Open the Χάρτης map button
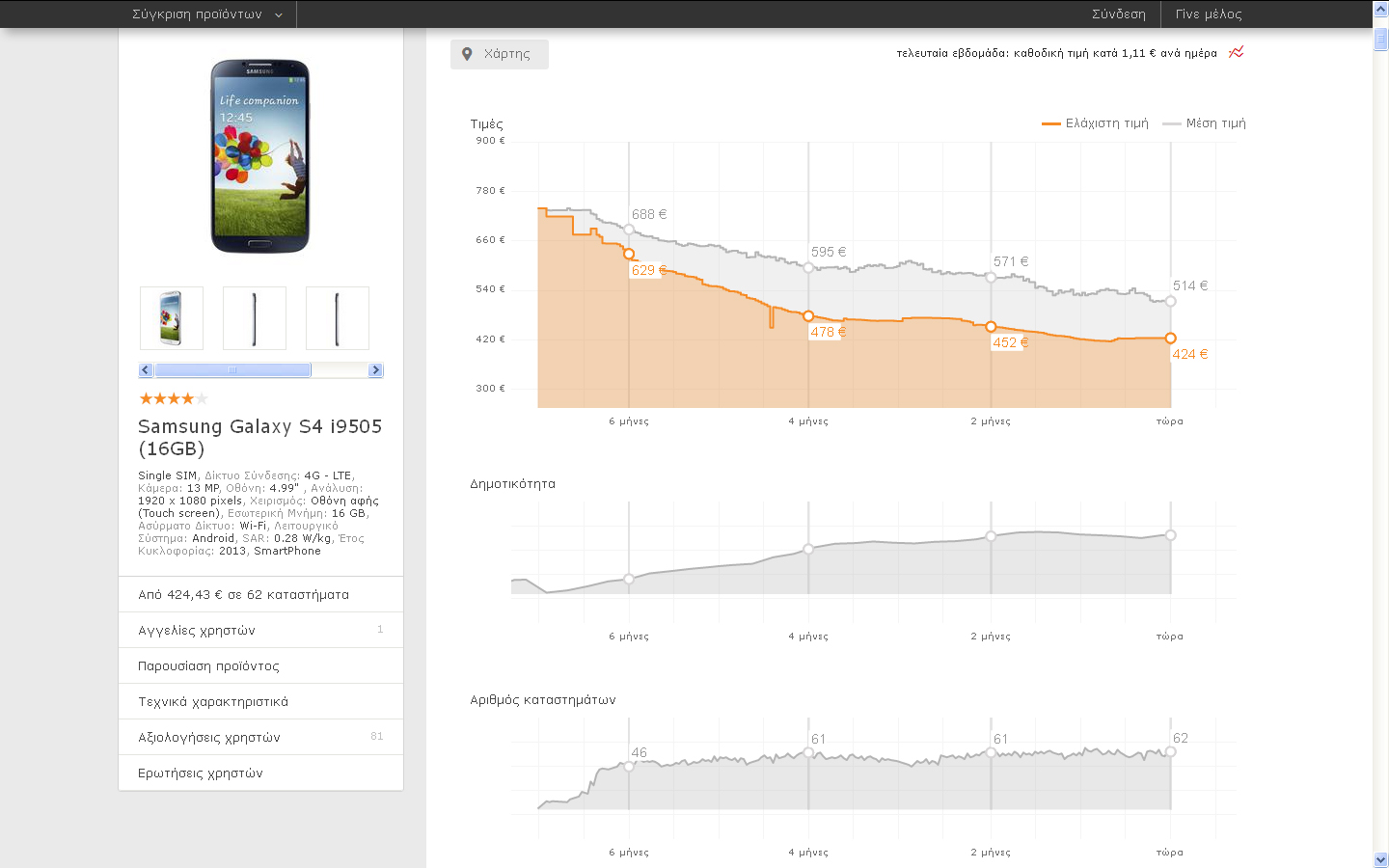Screen dimensions: 1389x868 pyautogui.click(x=500, y=54)
